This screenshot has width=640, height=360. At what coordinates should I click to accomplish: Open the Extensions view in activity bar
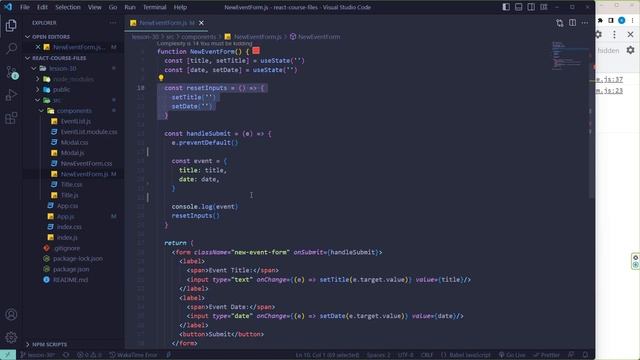point(11,118)
